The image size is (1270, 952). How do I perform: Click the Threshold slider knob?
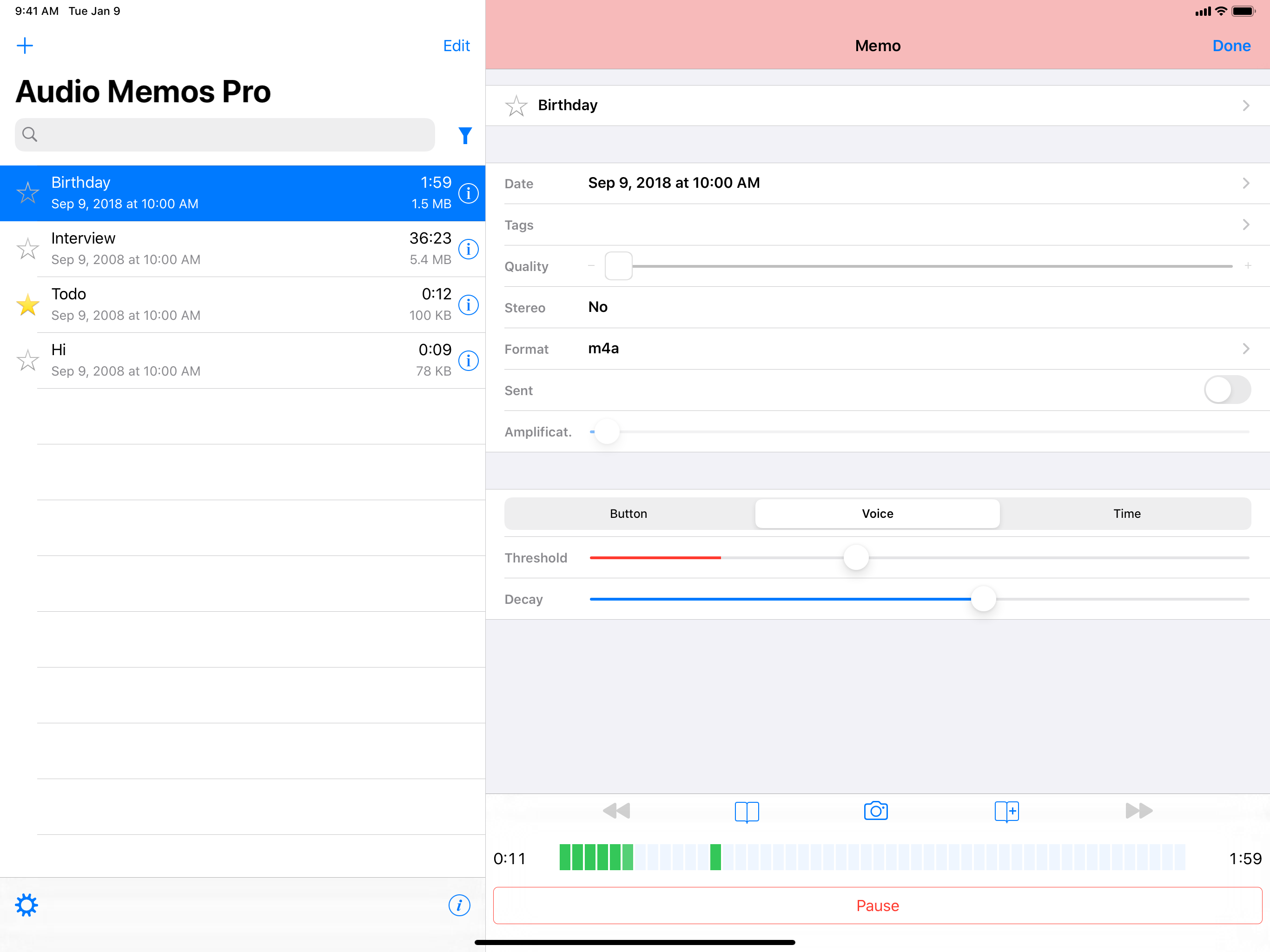click(x=856, y=557)
